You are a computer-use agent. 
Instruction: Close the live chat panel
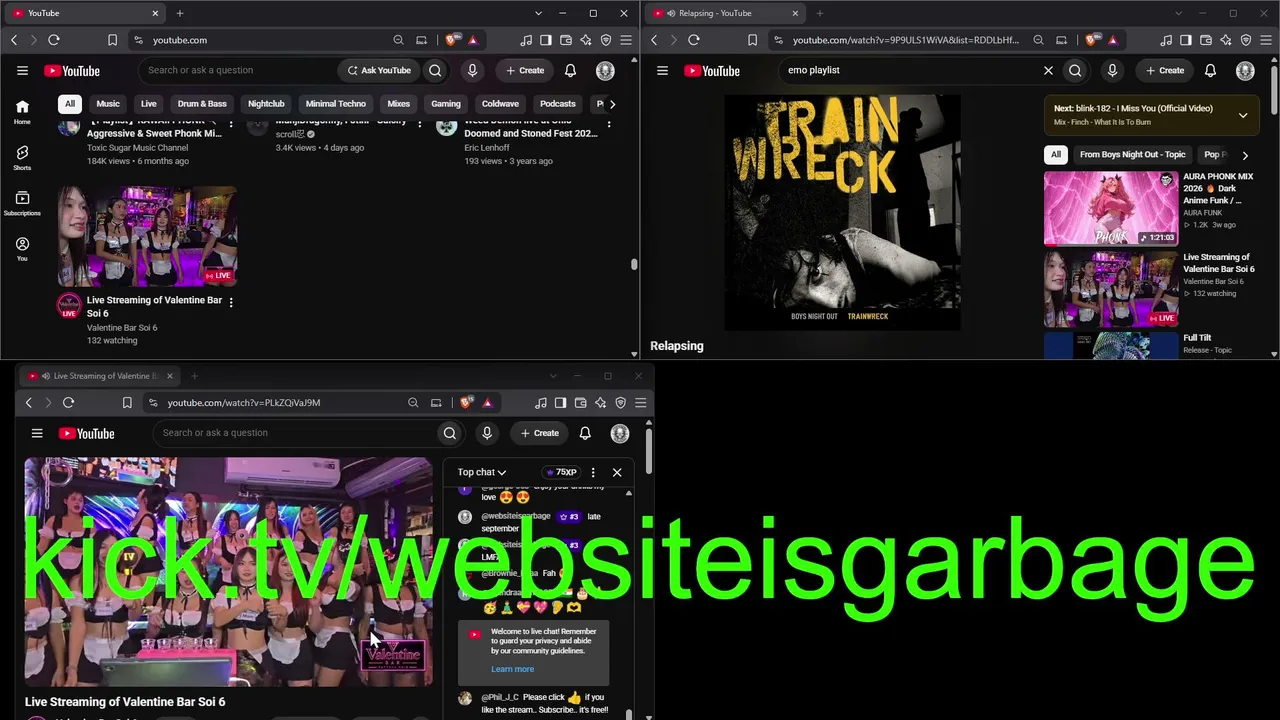coord(617,473)
